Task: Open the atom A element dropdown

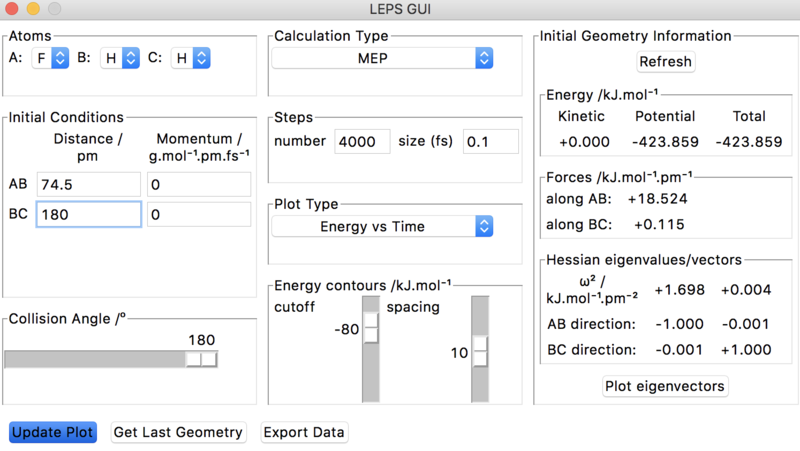Action: click(x=51, y=58)
